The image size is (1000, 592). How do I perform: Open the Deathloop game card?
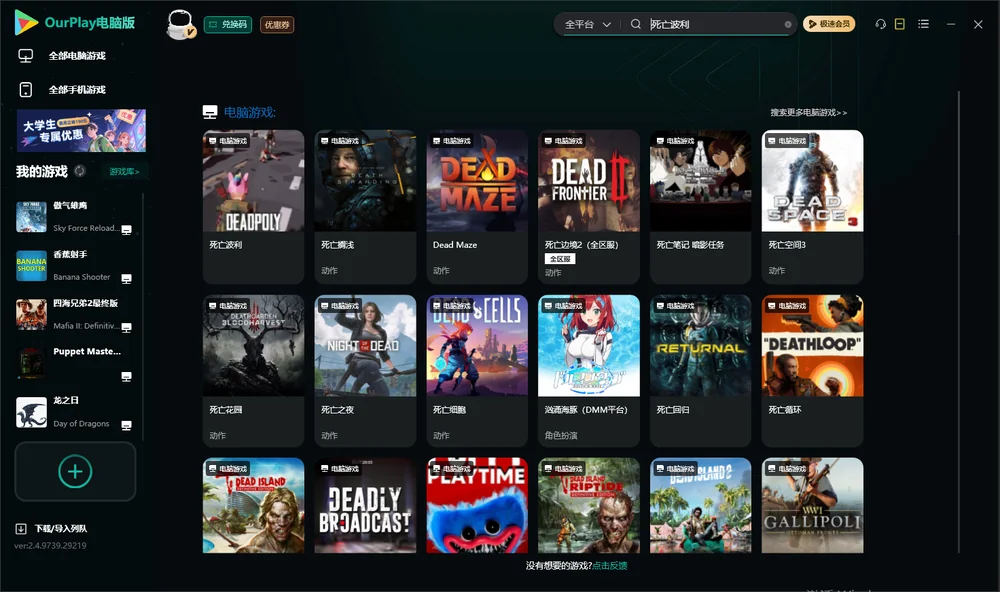pos(812,371)
